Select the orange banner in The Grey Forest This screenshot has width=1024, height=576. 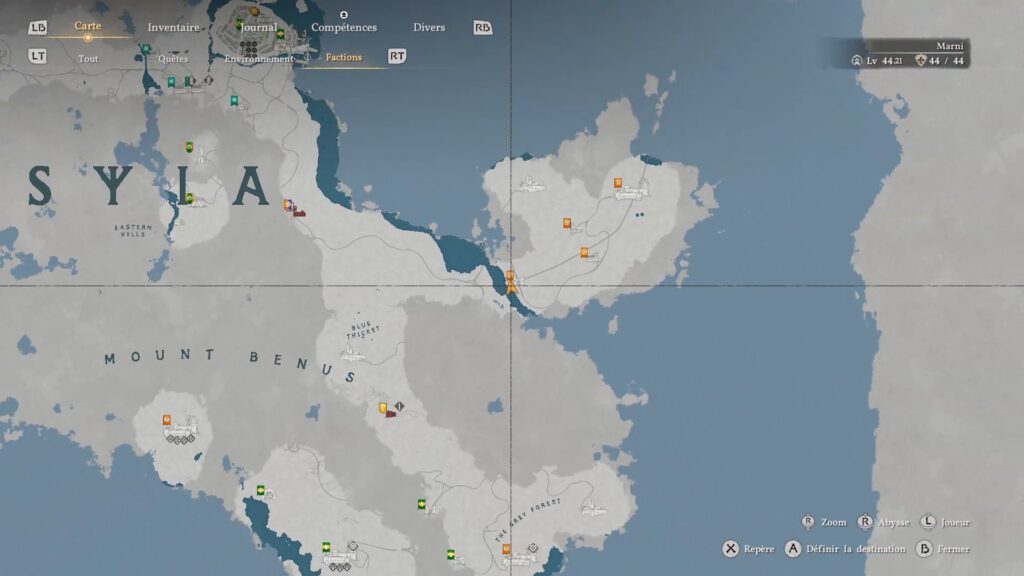(x=506, y=549)
